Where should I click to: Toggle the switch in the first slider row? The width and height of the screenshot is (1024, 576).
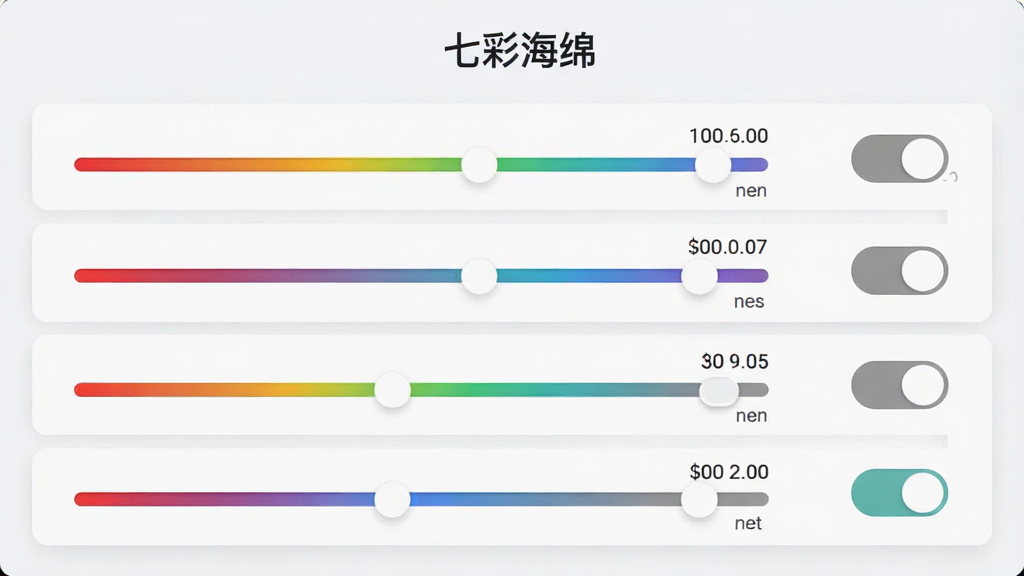[x=899, y=159]
